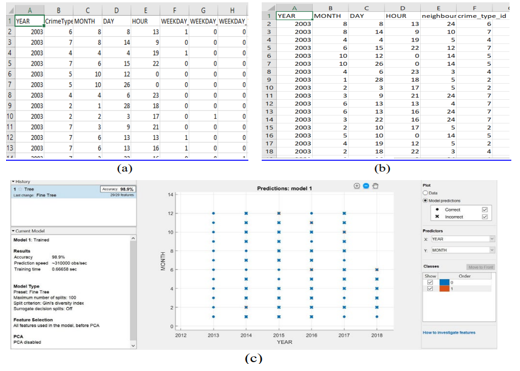This screenshot has height=371, width=520.
Task: Click the select-all corner of spreadsheet (a)
Action: (10, 10)
